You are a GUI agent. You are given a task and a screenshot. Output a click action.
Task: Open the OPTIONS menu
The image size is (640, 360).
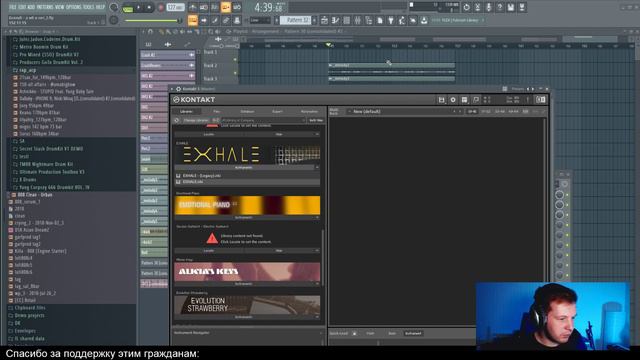(74, 7)
